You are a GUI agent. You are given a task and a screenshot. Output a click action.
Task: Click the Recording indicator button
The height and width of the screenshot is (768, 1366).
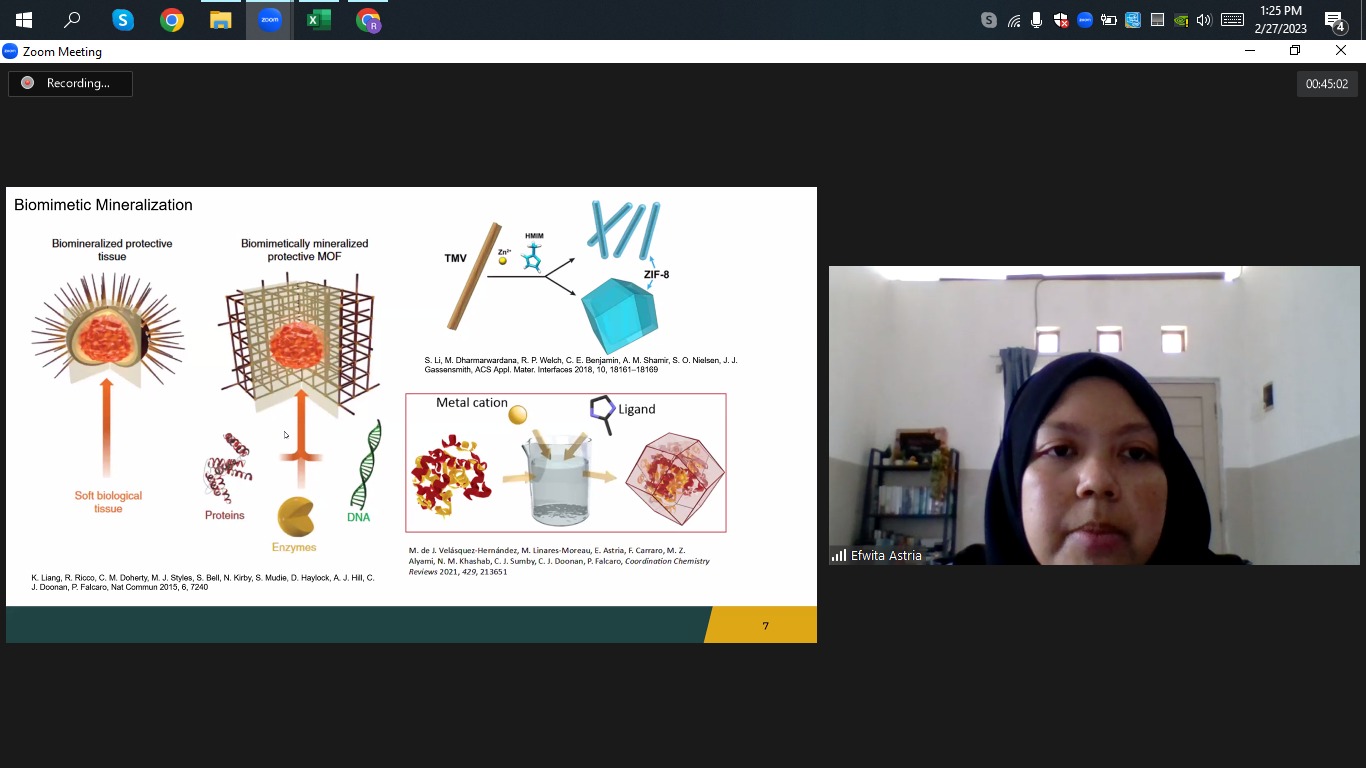point(70,83)
